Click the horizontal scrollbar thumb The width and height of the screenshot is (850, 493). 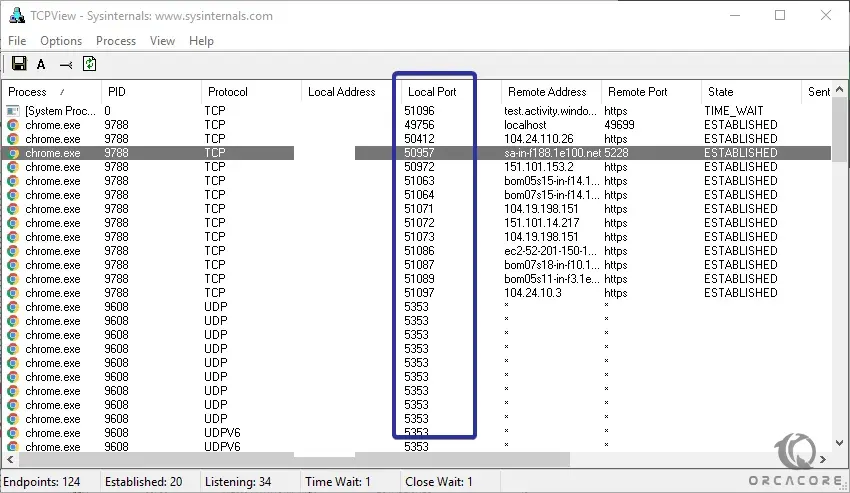[294, 459]
